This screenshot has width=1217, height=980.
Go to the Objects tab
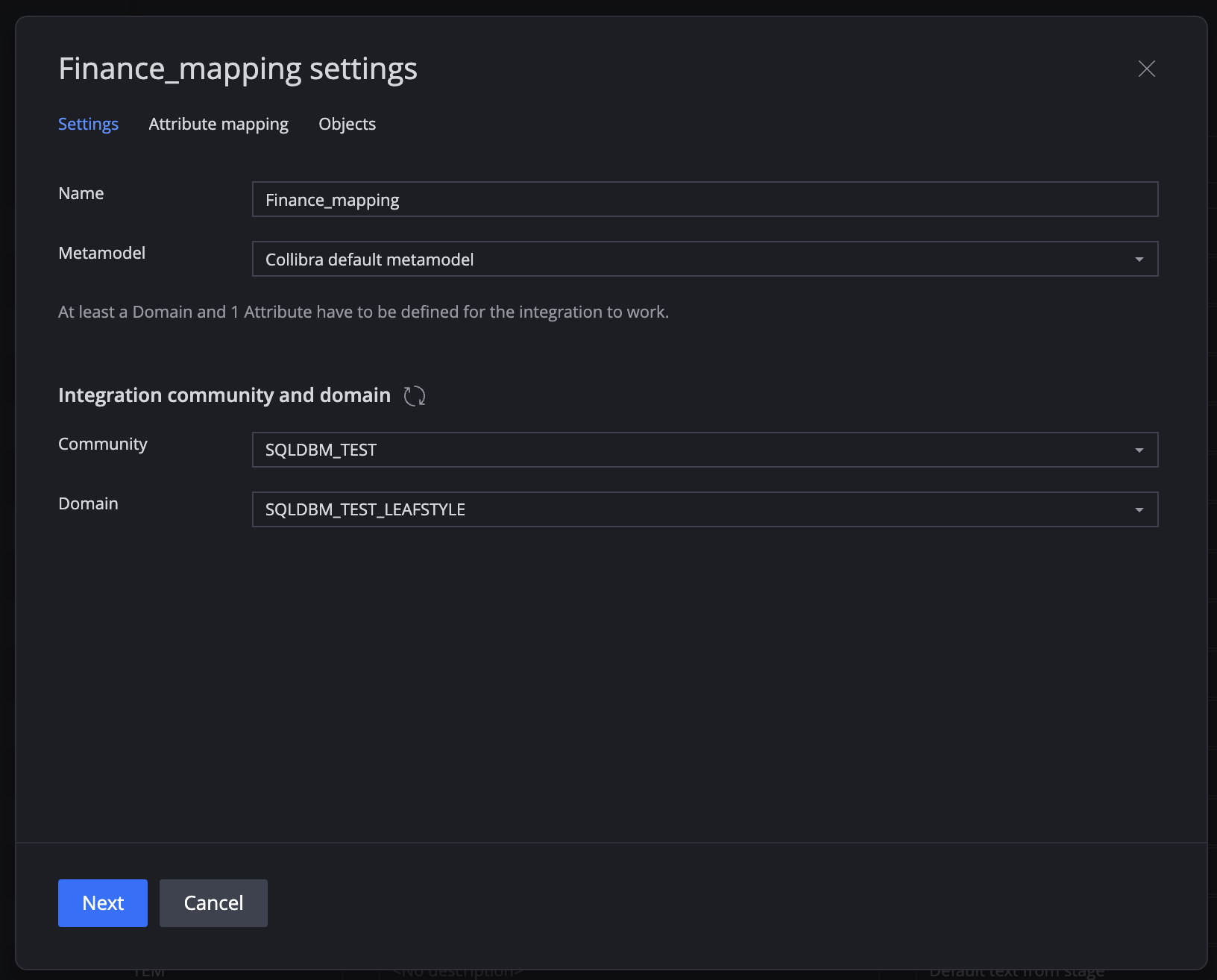pyautogui.click(x=347, y=124)
